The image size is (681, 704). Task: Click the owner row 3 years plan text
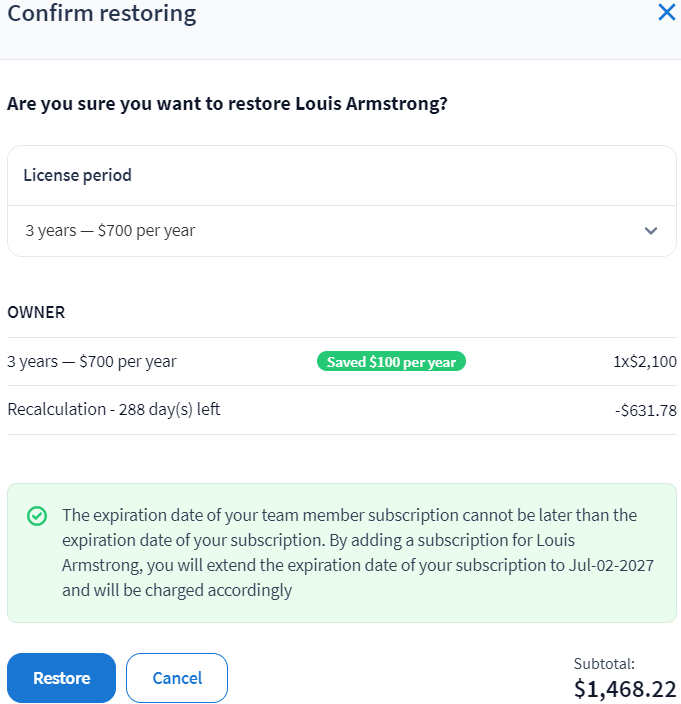(x=92, y=362)
